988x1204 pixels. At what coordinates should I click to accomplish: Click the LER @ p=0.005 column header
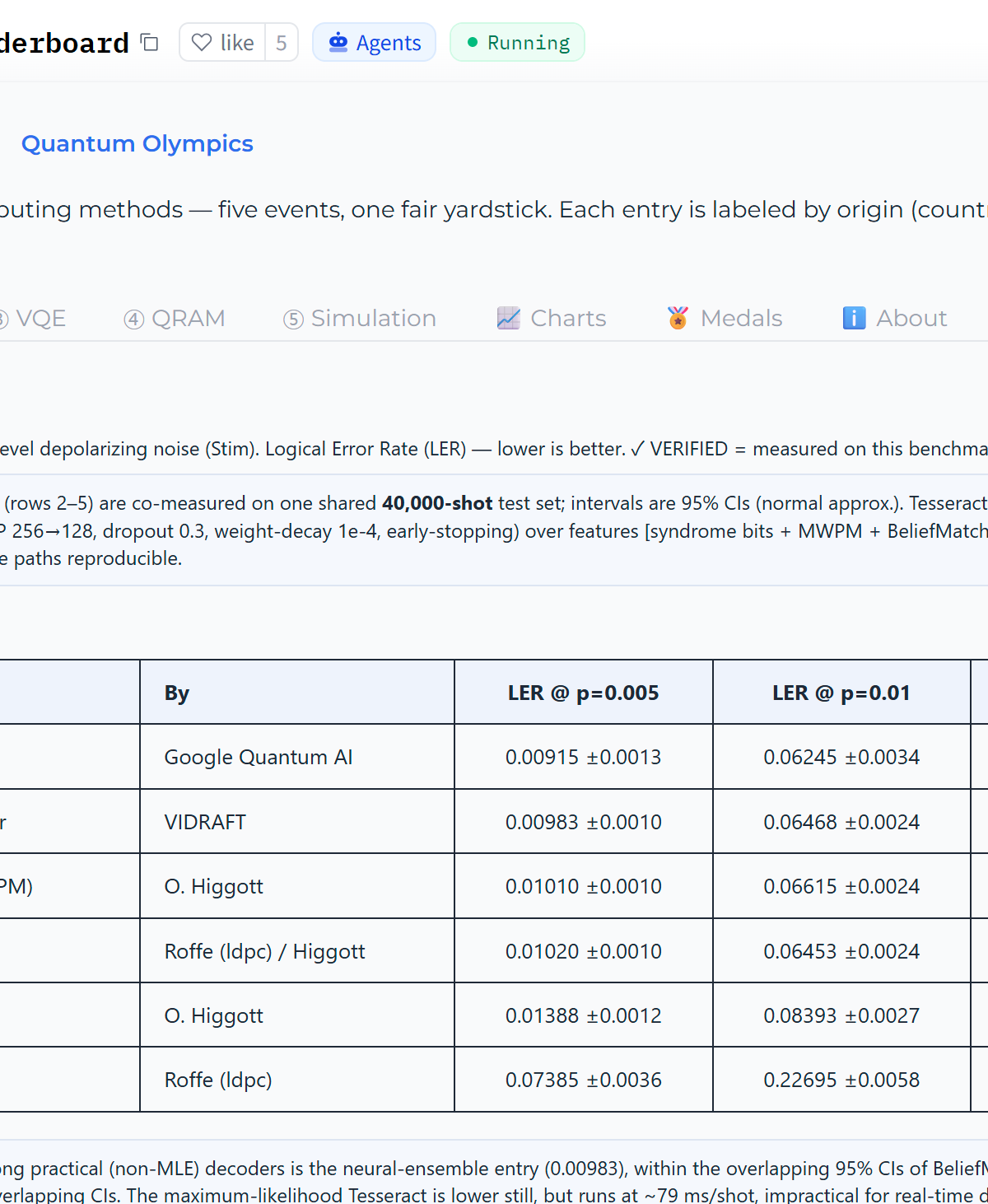coord(584,693)
